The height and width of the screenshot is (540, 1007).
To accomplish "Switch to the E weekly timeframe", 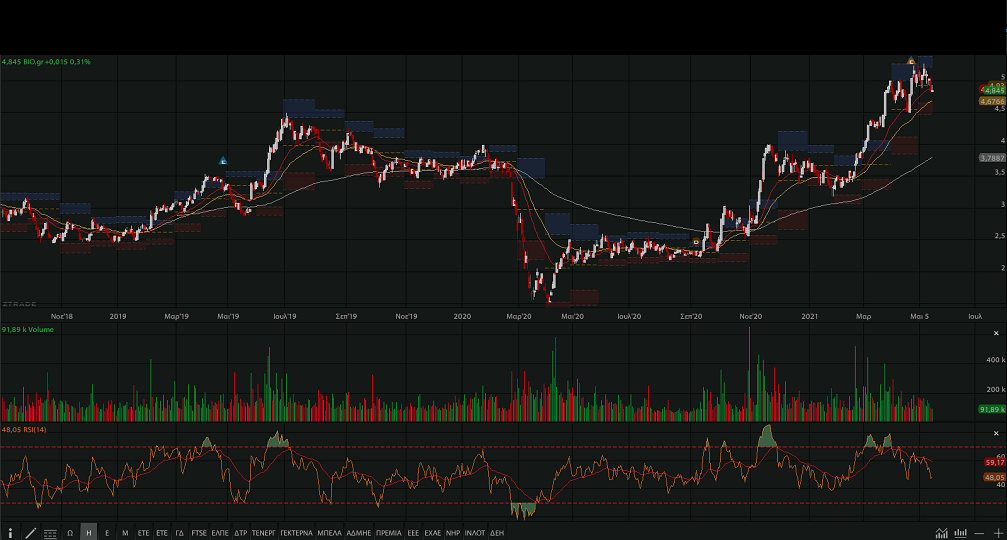I will 107,533.
